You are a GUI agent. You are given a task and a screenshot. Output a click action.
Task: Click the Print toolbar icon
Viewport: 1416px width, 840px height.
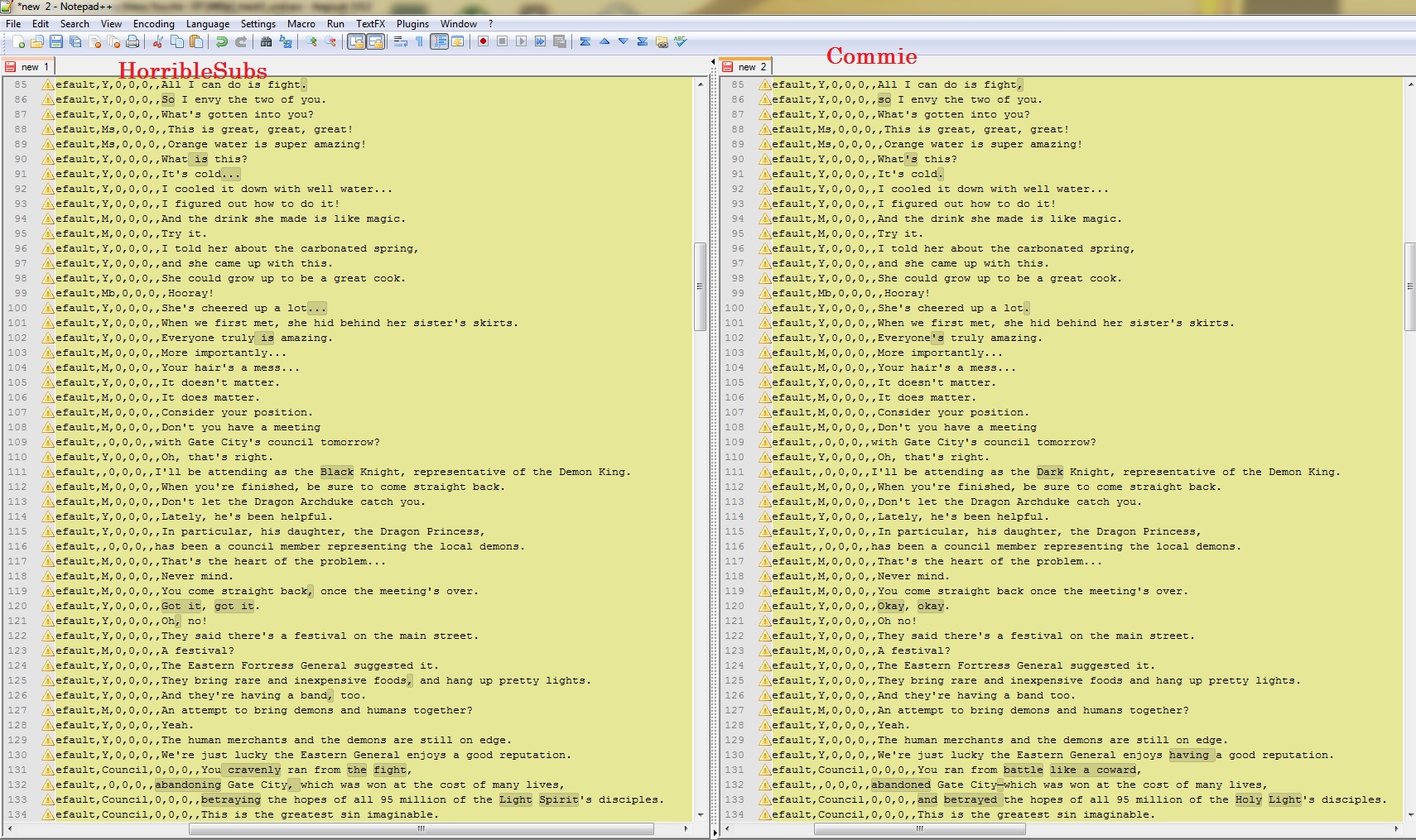pyautogui.click(x=132, y=42)
